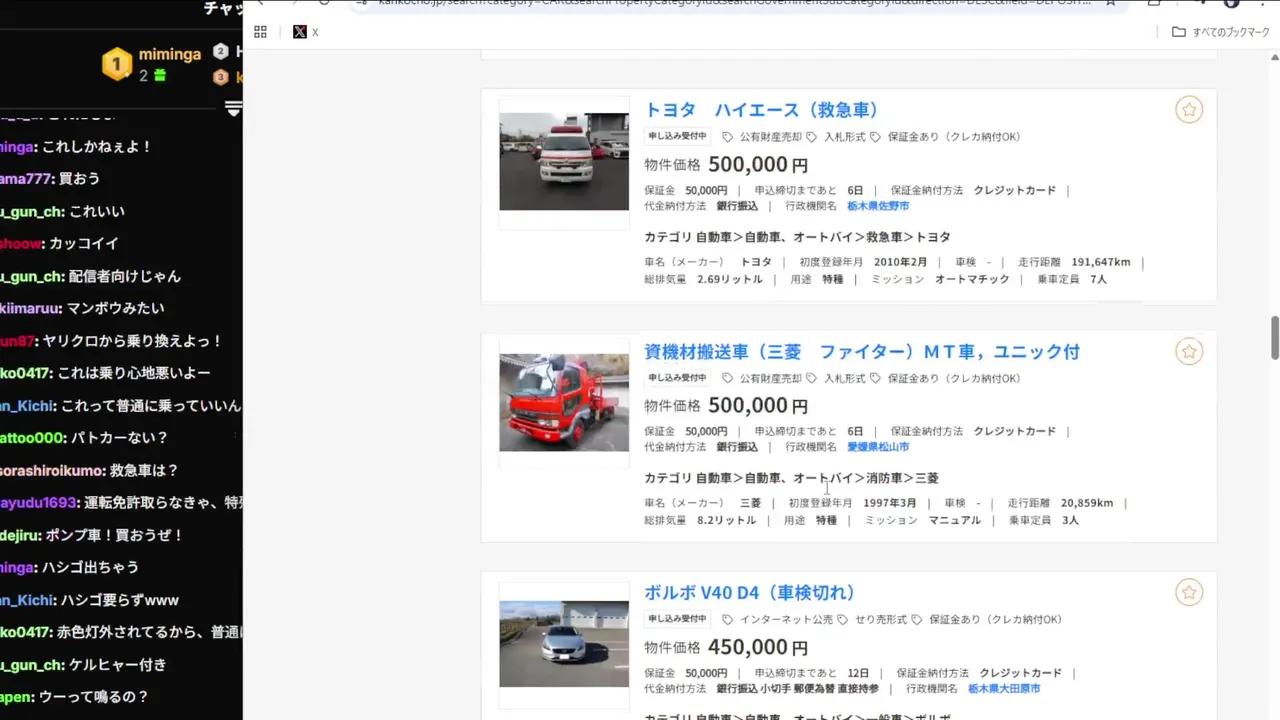Click the 入札形式 tag on 資機材搬送車 listing
This screenshot has width=1280, height=720.
pyautogui.click(x=836, y=379)
